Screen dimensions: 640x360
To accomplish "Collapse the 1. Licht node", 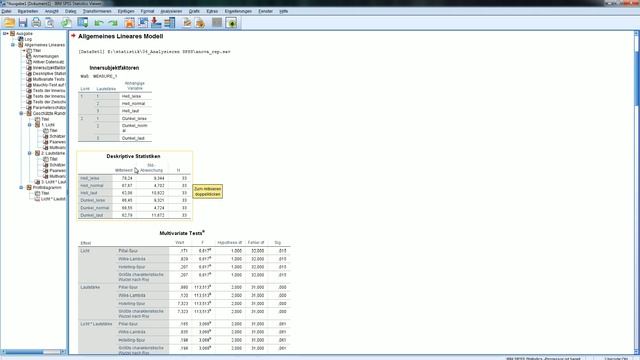I will click(x=30, y=124).
